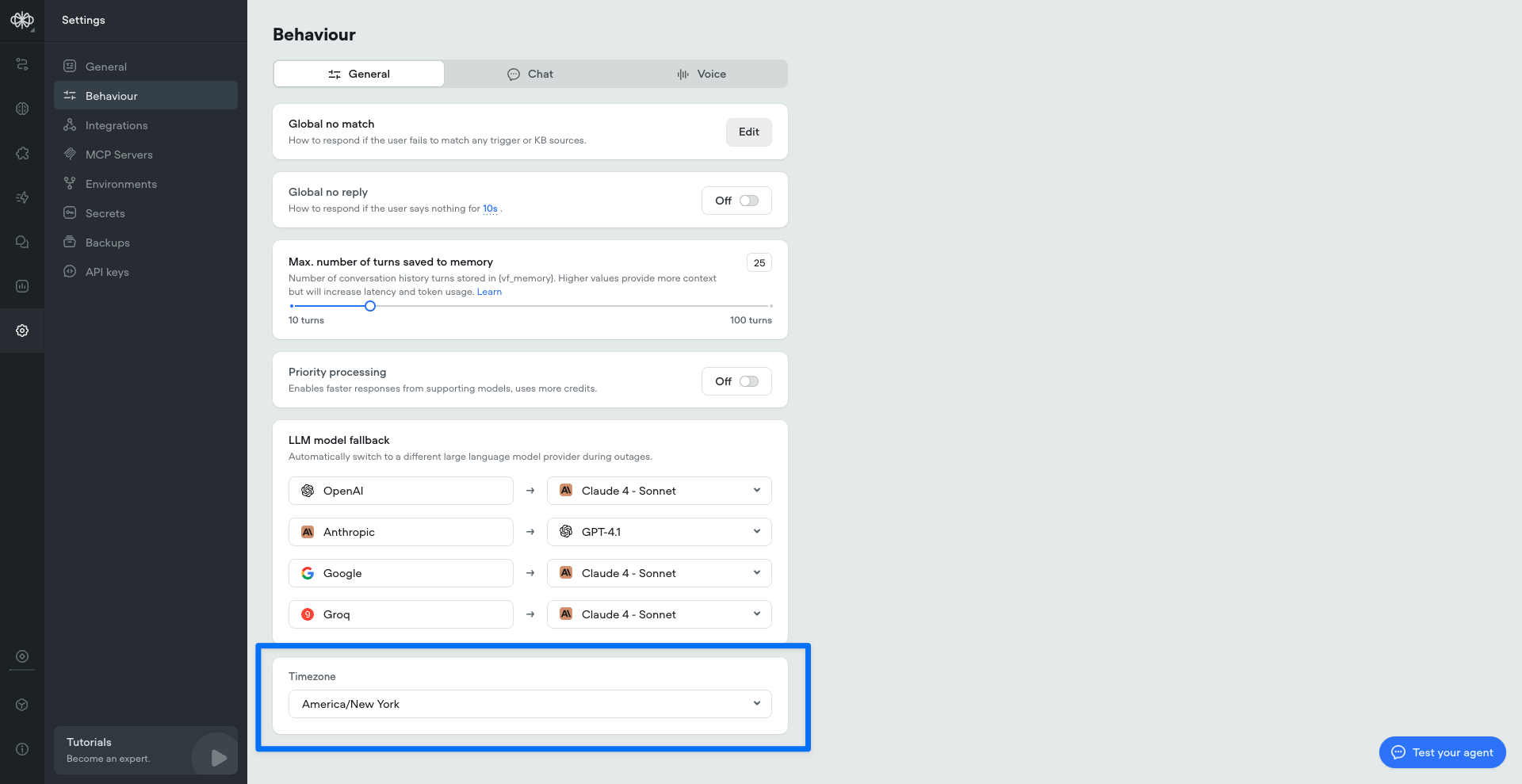Click the 10s no reply duration link
The width and height of the screenshot is (1522, 784).
click(x=491, y=209)
